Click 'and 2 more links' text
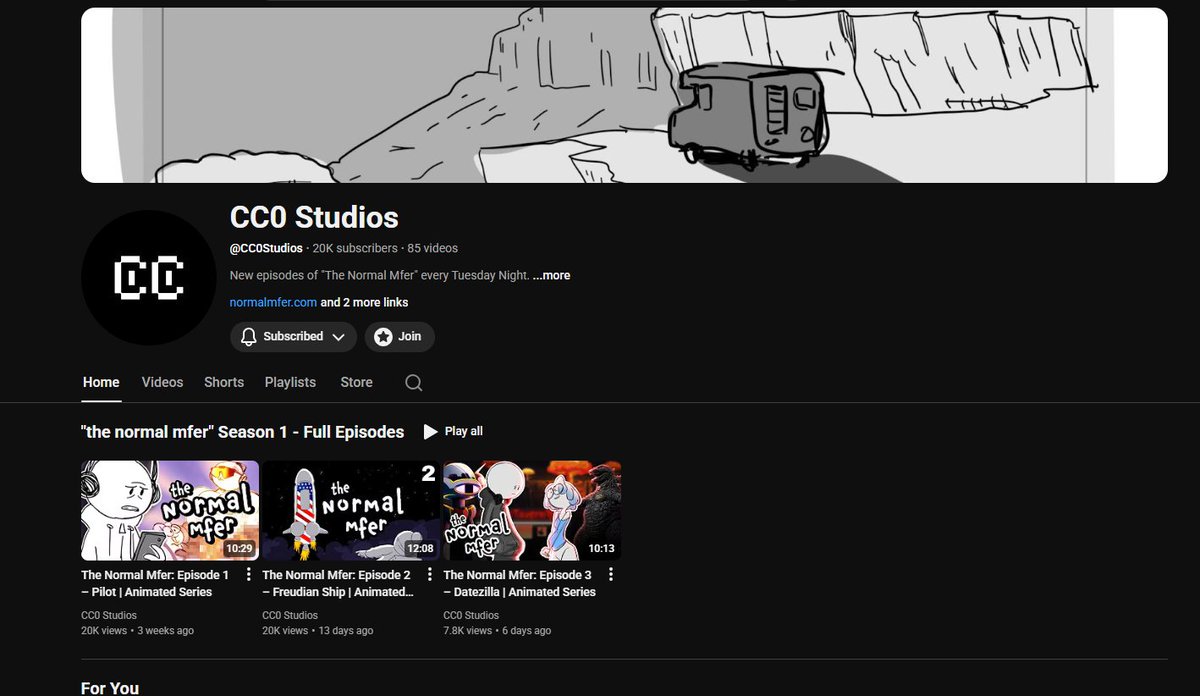This screenshot has width=1200, height=696. [x=364, y=302]
